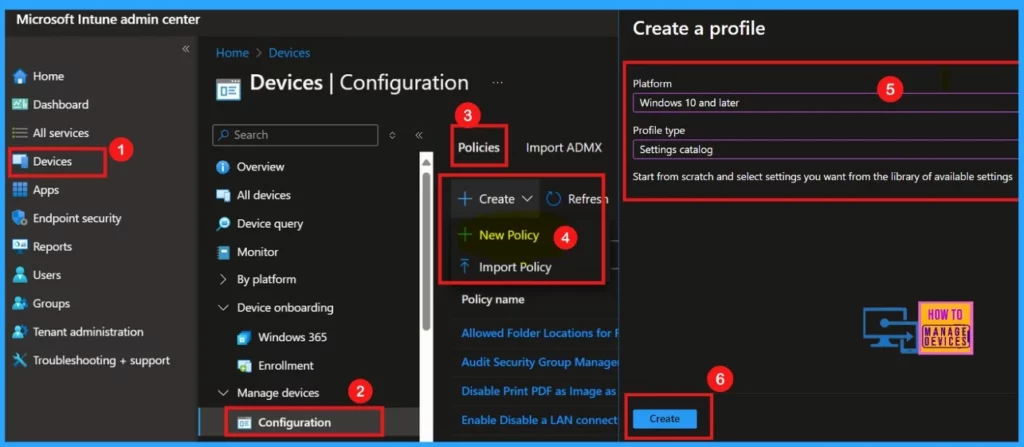
Task: Select the Windows 365 cube icon
Action: [244, 338]
